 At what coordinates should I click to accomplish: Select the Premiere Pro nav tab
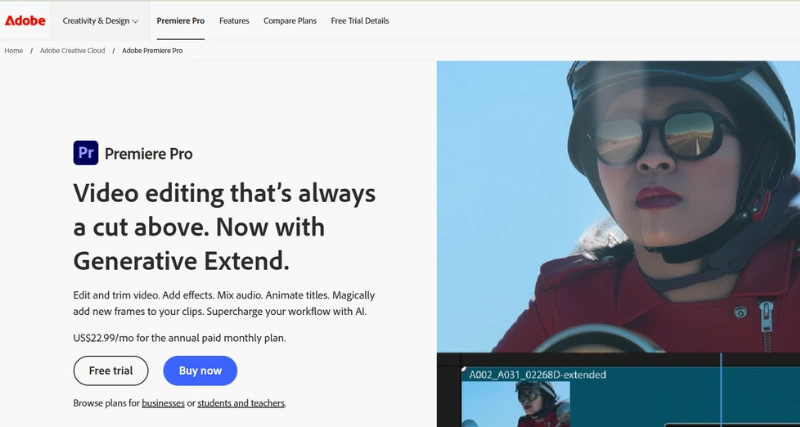pyautogui.click(x=181, y=21)
